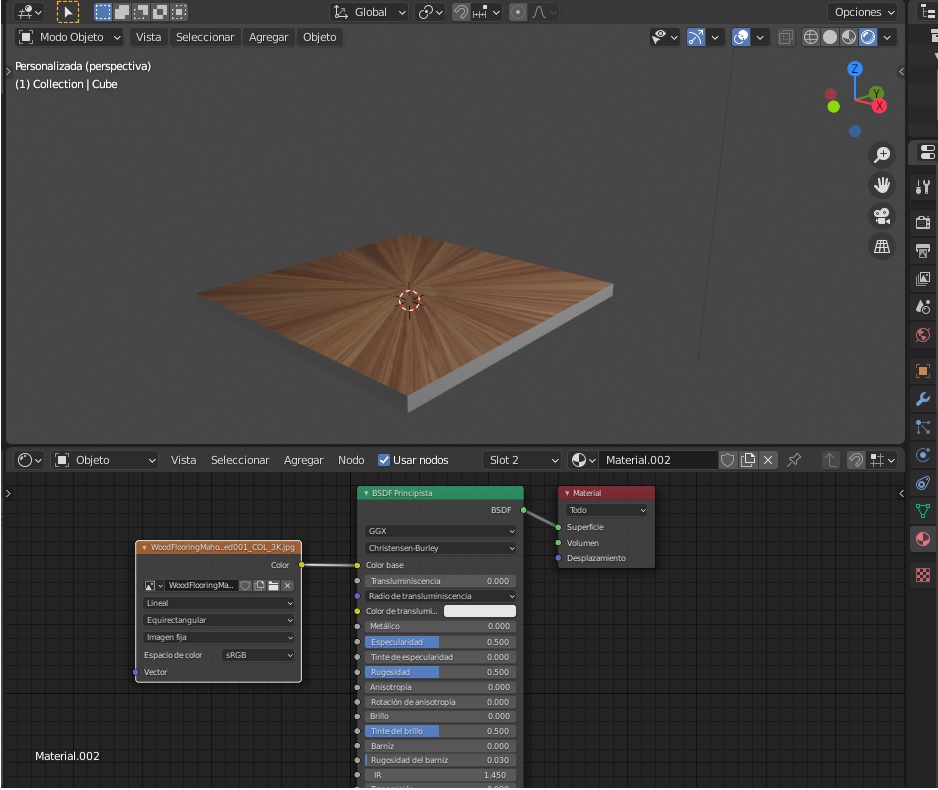Toggle the node editor pin icon

794,460
